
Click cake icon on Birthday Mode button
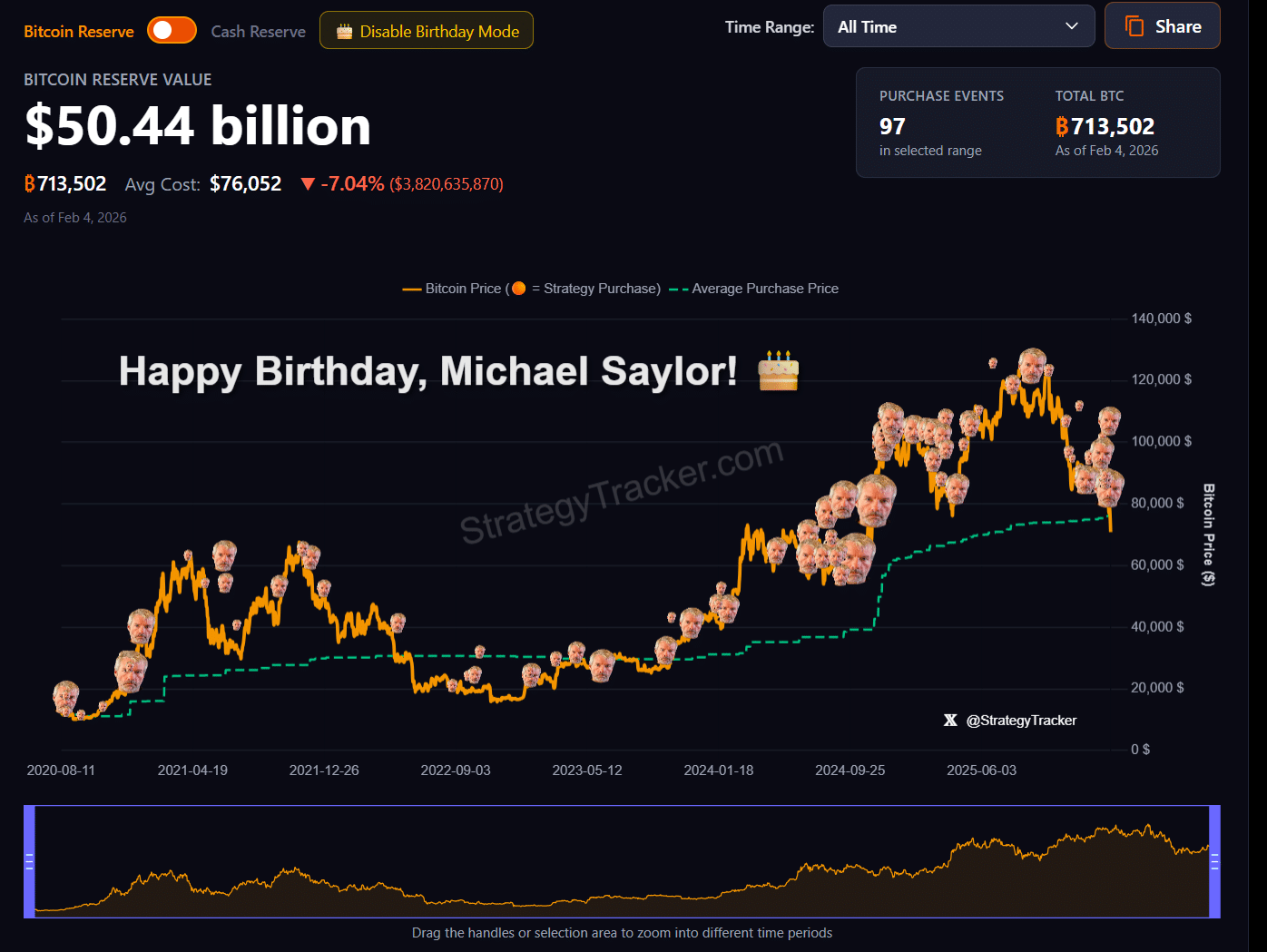[x=344, y=32]
